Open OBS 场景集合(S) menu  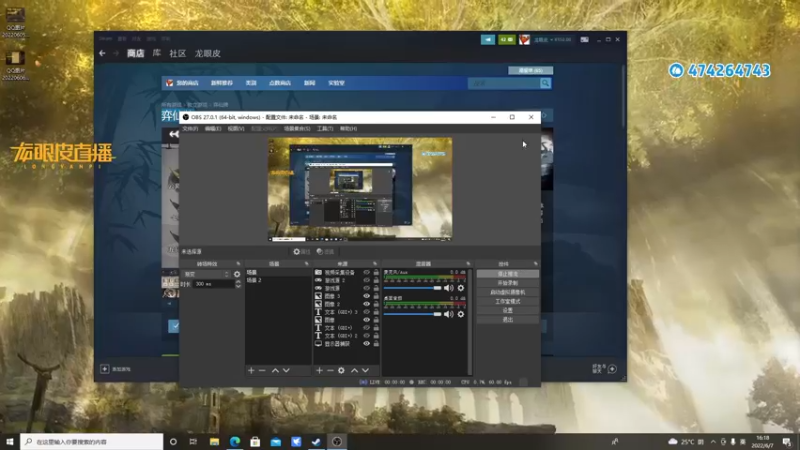[297, 129]
